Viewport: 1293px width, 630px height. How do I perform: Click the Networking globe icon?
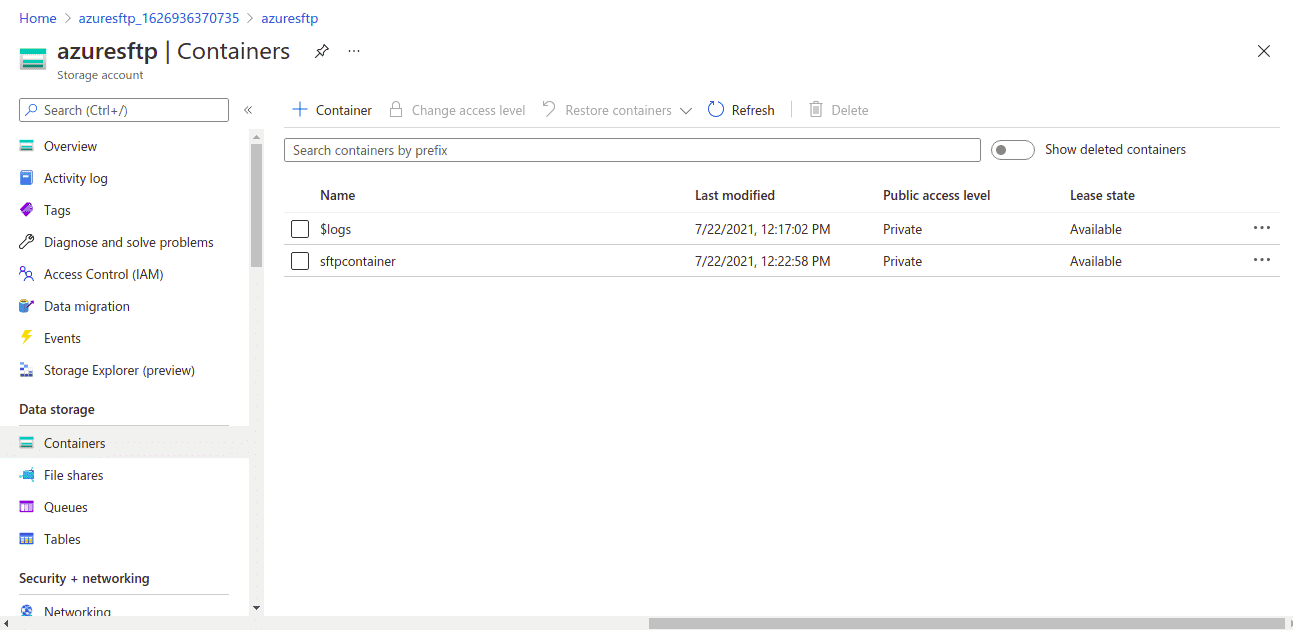click(x=27, y=611)
